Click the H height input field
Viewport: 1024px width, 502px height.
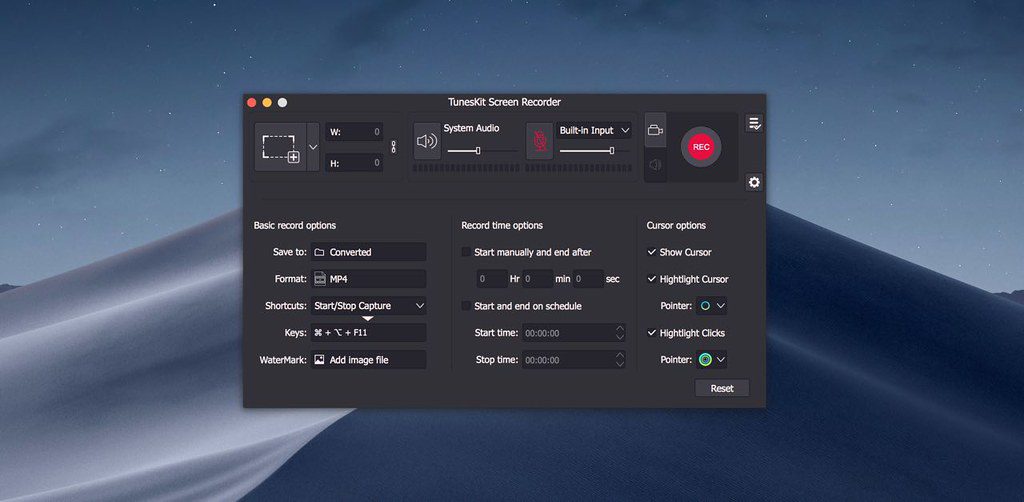355,163
